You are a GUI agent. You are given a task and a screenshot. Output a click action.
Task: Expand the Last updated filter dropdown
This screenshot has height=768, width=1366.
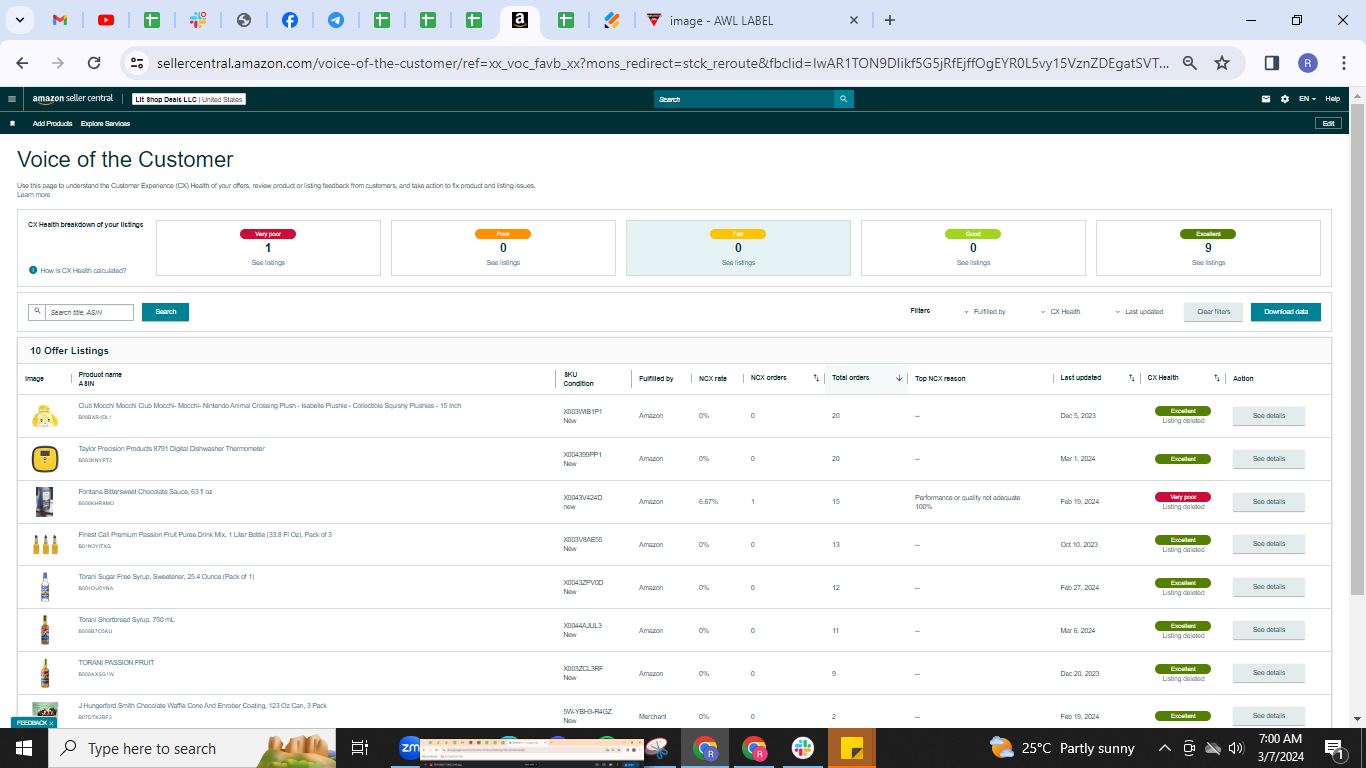pos(1139,312)
